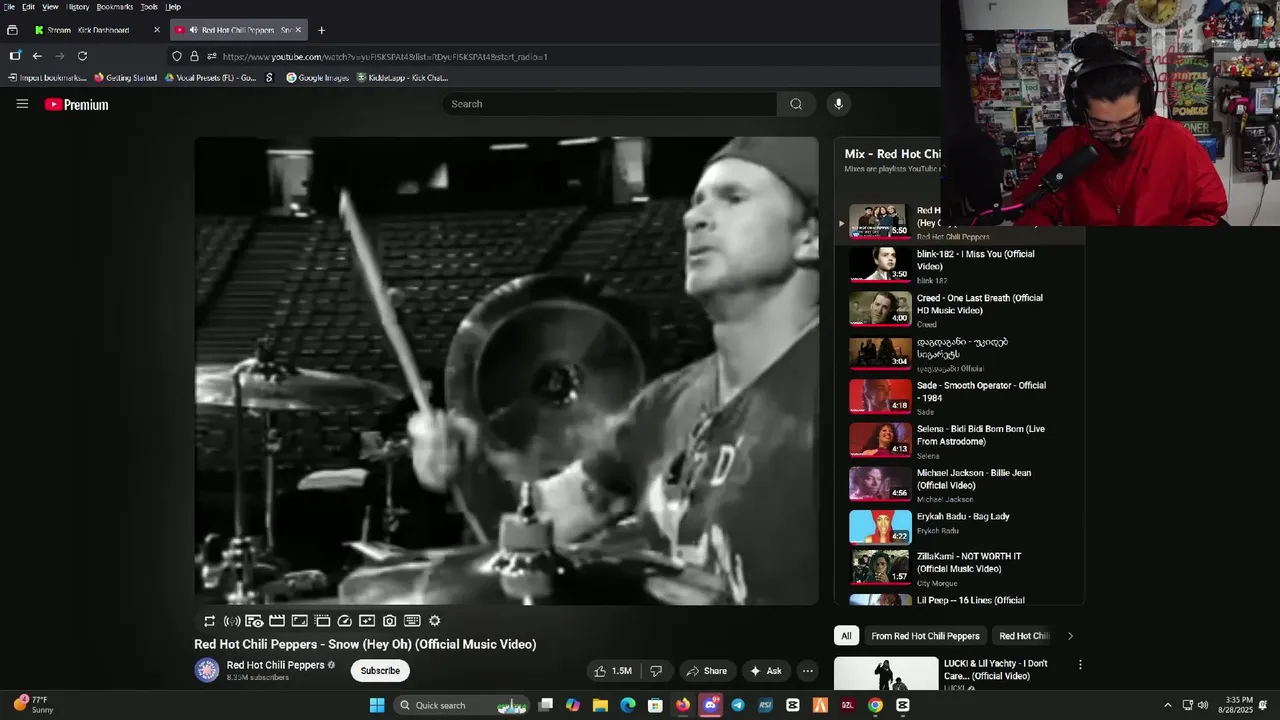Viewport: 1280px width, 720px height.
Task: Dislike the video with thumbs-down button
Action: [657, 671]
